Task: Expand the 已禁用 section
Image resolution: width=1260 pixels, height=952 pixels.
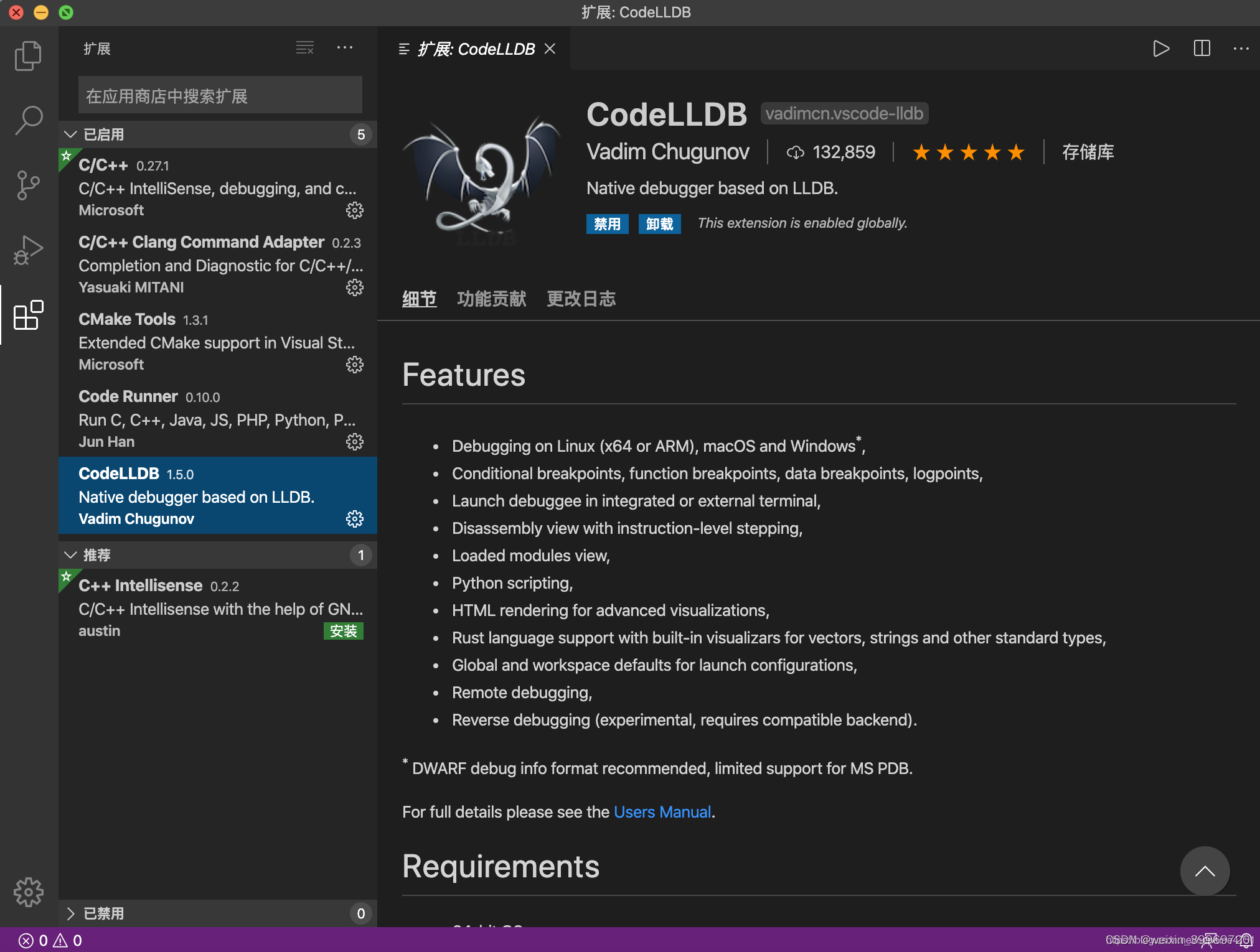Action: point(218,913)
